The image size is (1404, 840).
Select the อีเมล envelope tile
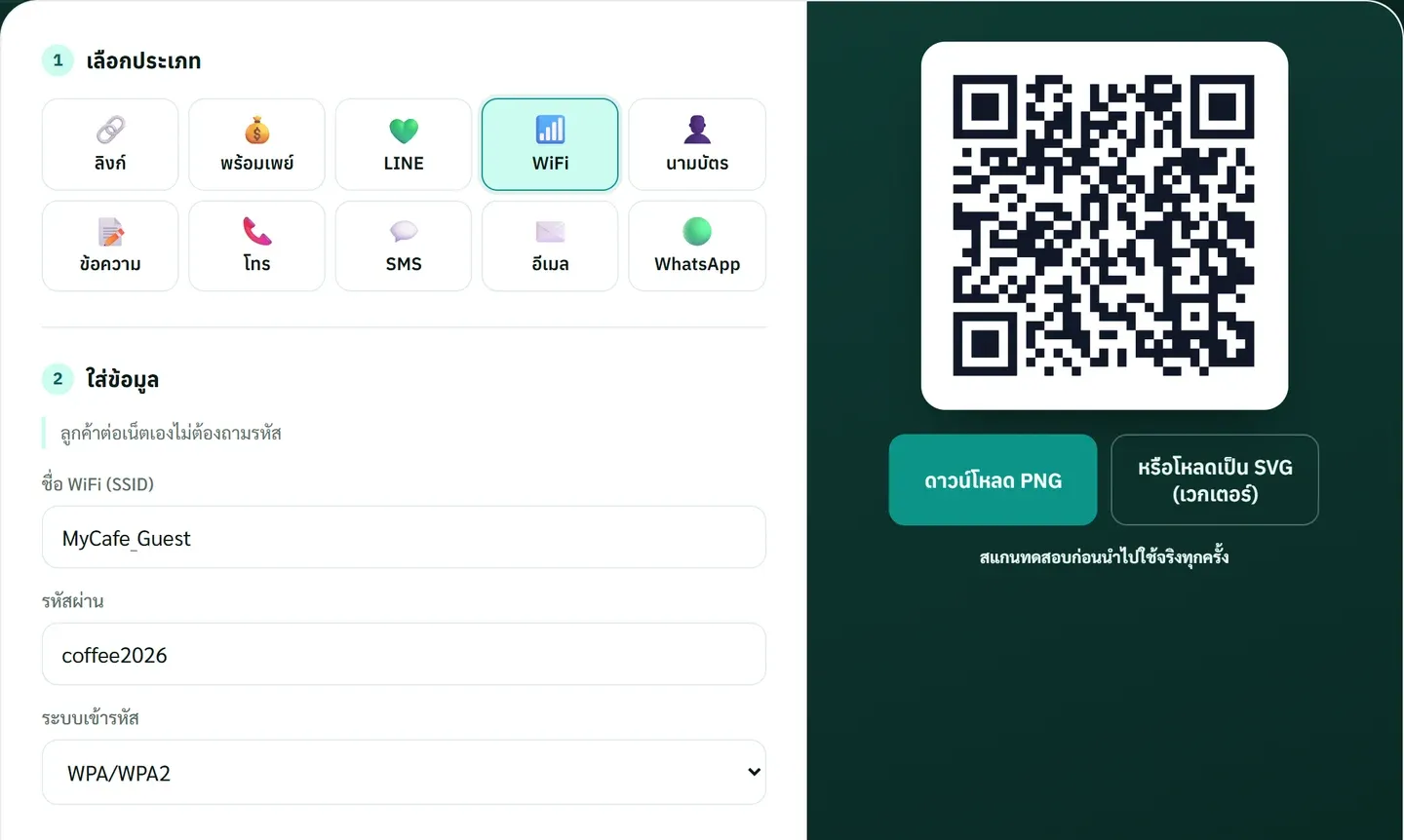pos(550,246)
